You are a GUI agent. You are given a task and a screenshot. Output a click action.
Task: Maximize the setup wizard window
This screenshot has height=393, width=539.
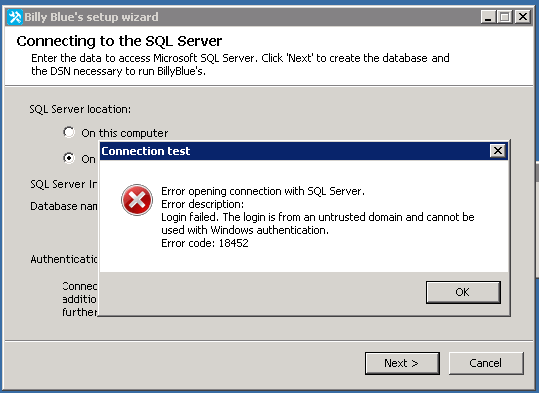(505, 17)
